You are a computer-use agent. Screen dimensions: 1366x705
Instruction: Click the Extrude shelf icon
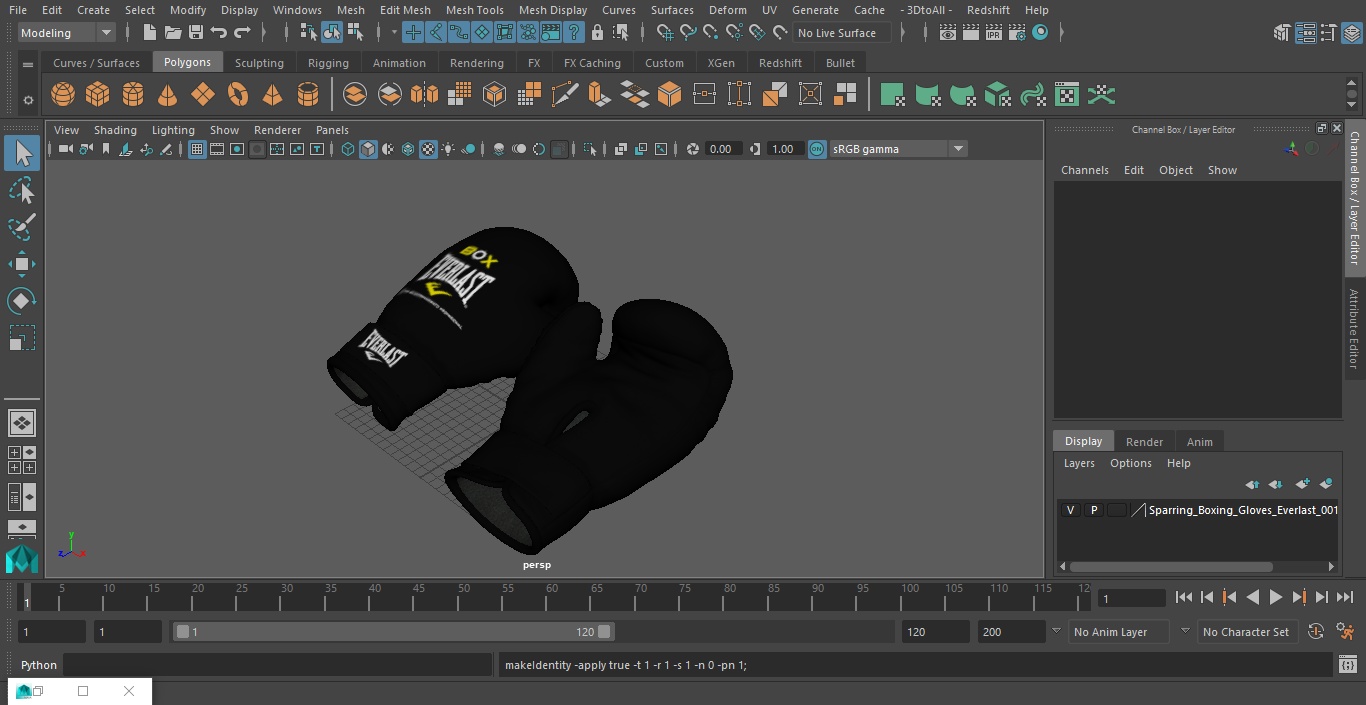tap(599, 95)
